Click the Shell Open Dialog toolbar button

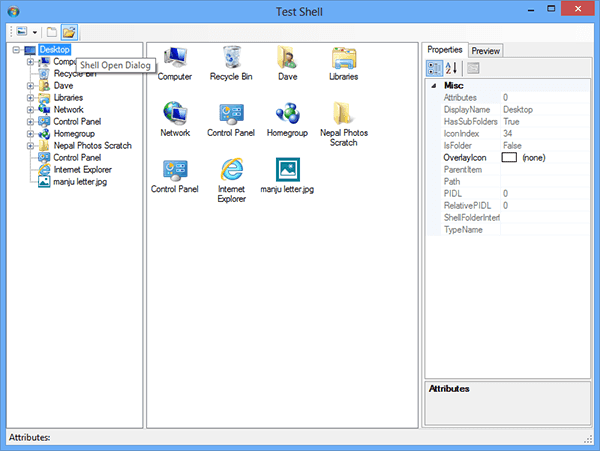(69, 33)
